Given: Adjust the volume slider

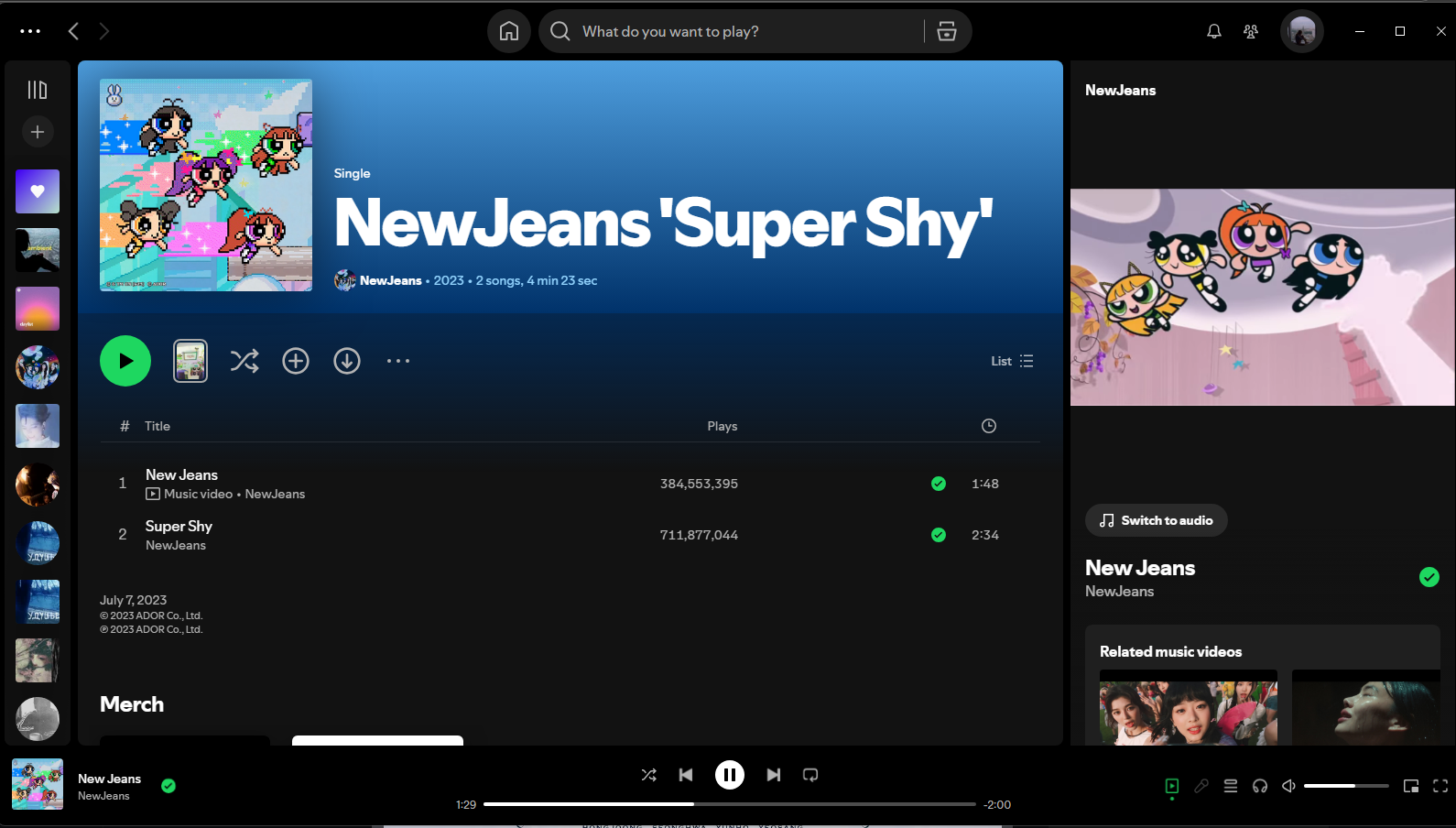Looking at the screenshot, I should [x=1347, y=786].
